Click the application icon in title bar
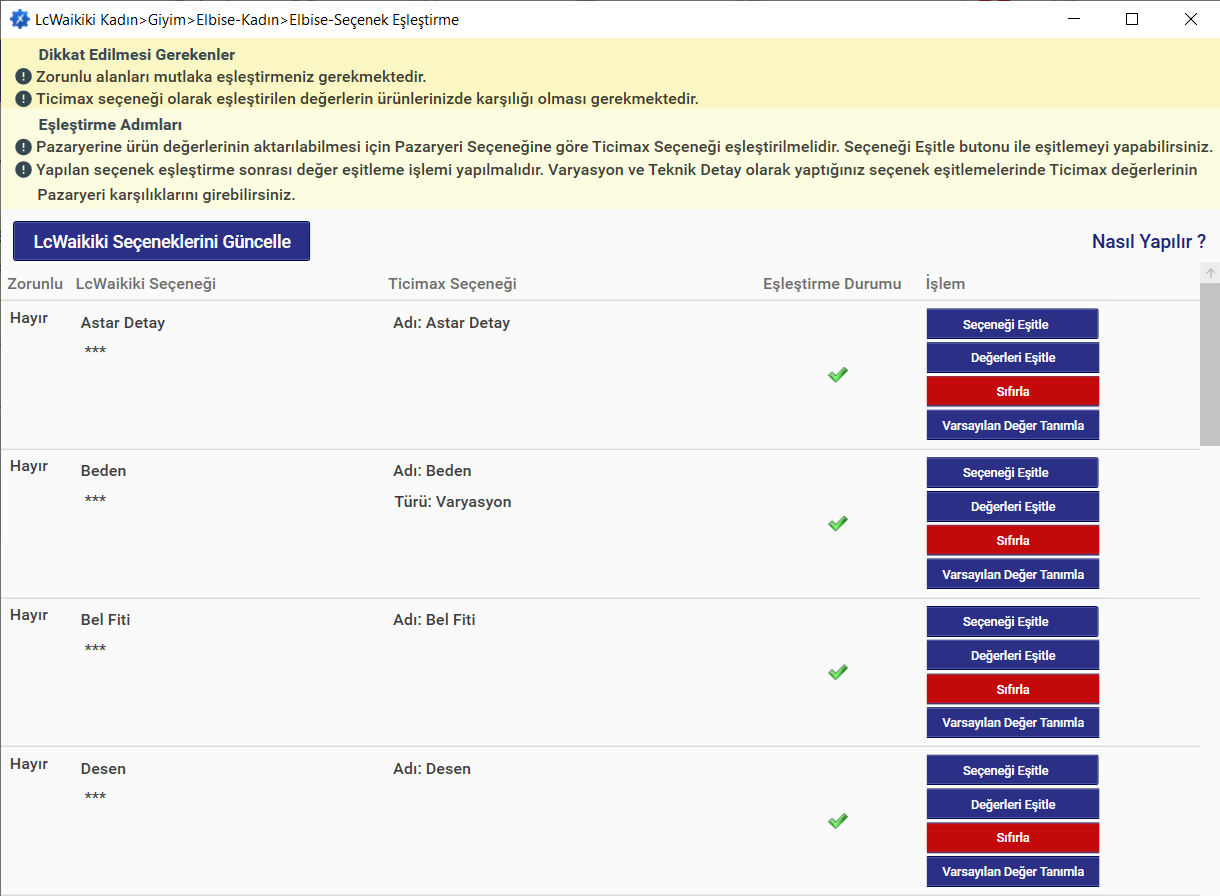Screen dimensions: 1220x896 [19, 19]
